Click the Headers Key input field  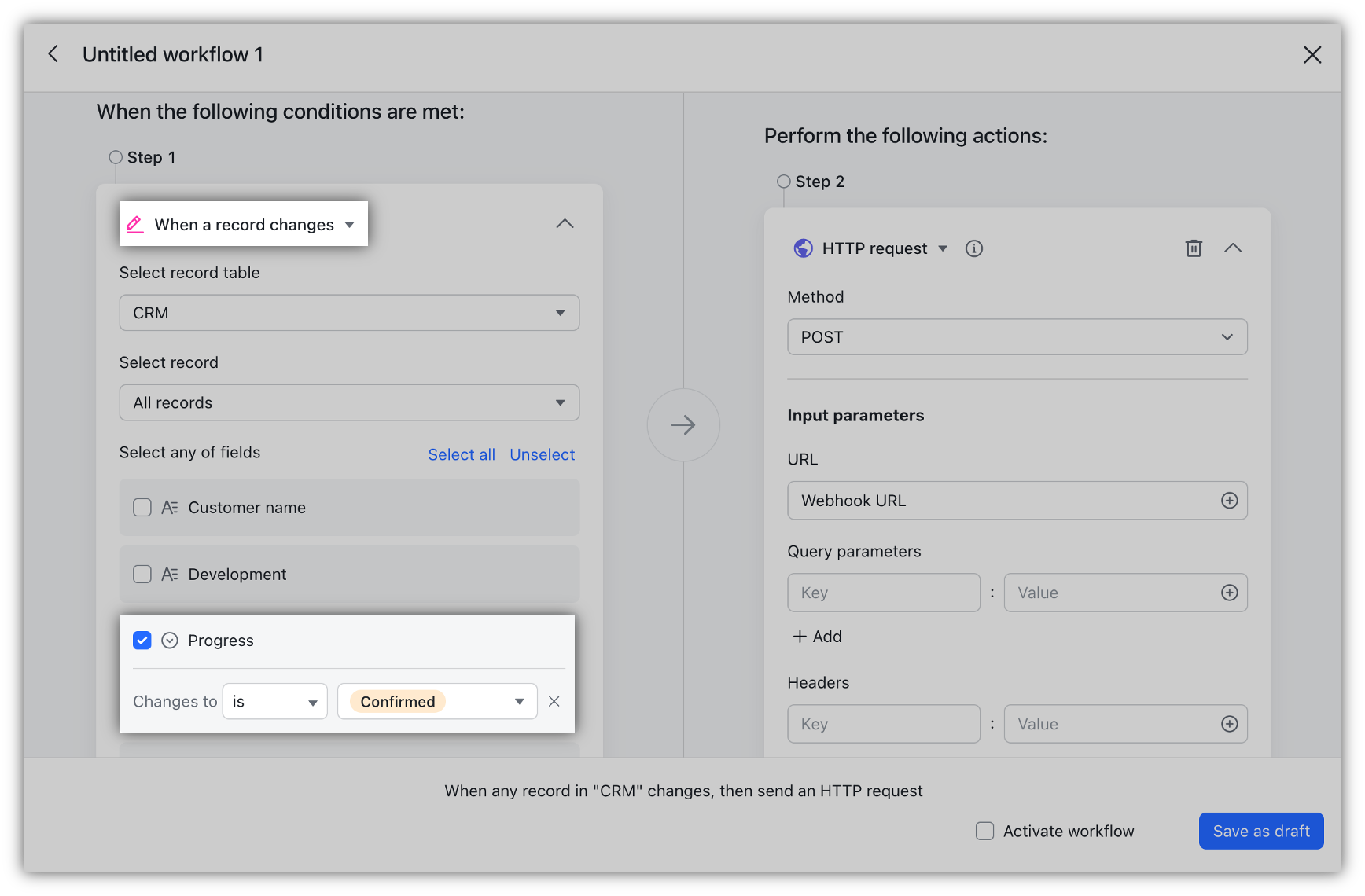[x=884, y=724]
